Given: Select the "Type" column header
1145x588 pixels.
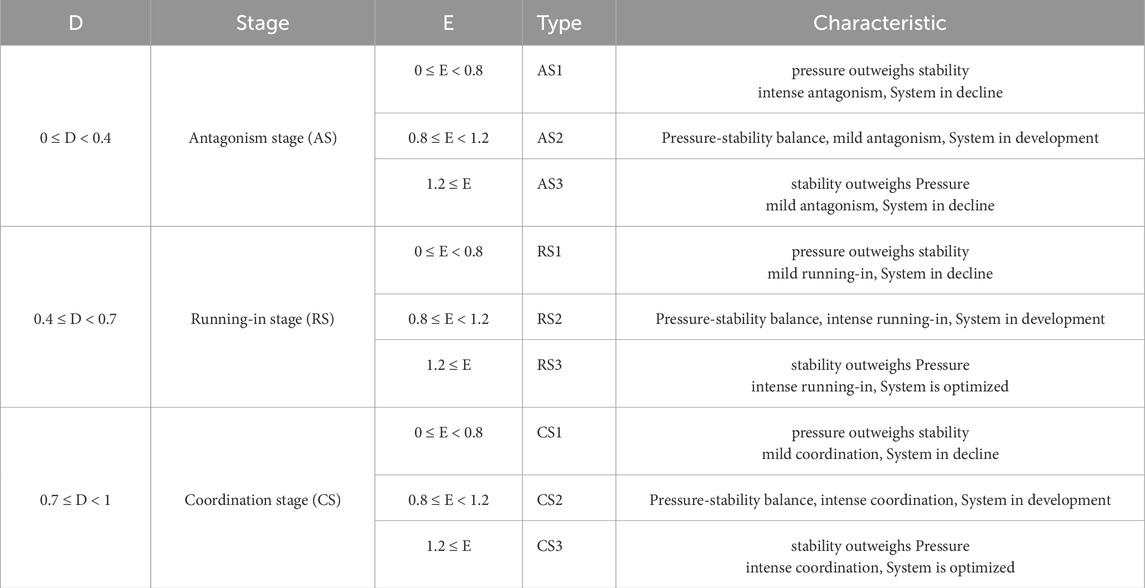Looking at the screenshot, I should click(x=559, y=23).
